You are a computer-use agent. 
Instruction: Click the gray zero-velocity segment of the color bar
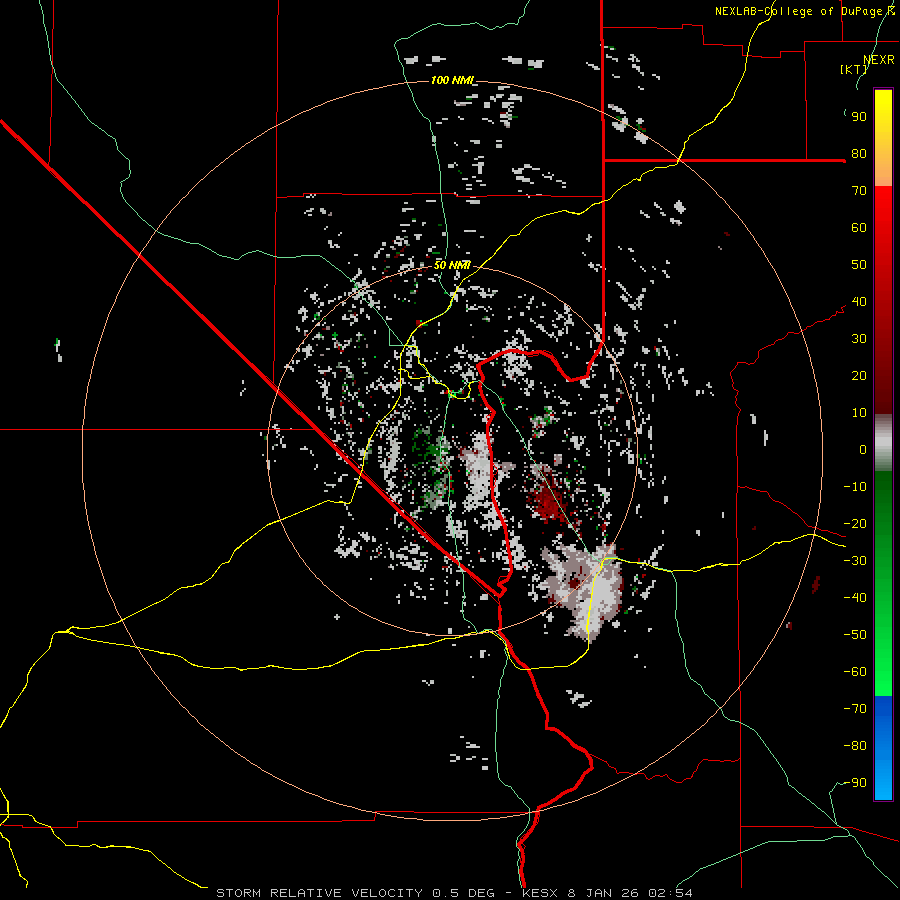click(883, 443)
